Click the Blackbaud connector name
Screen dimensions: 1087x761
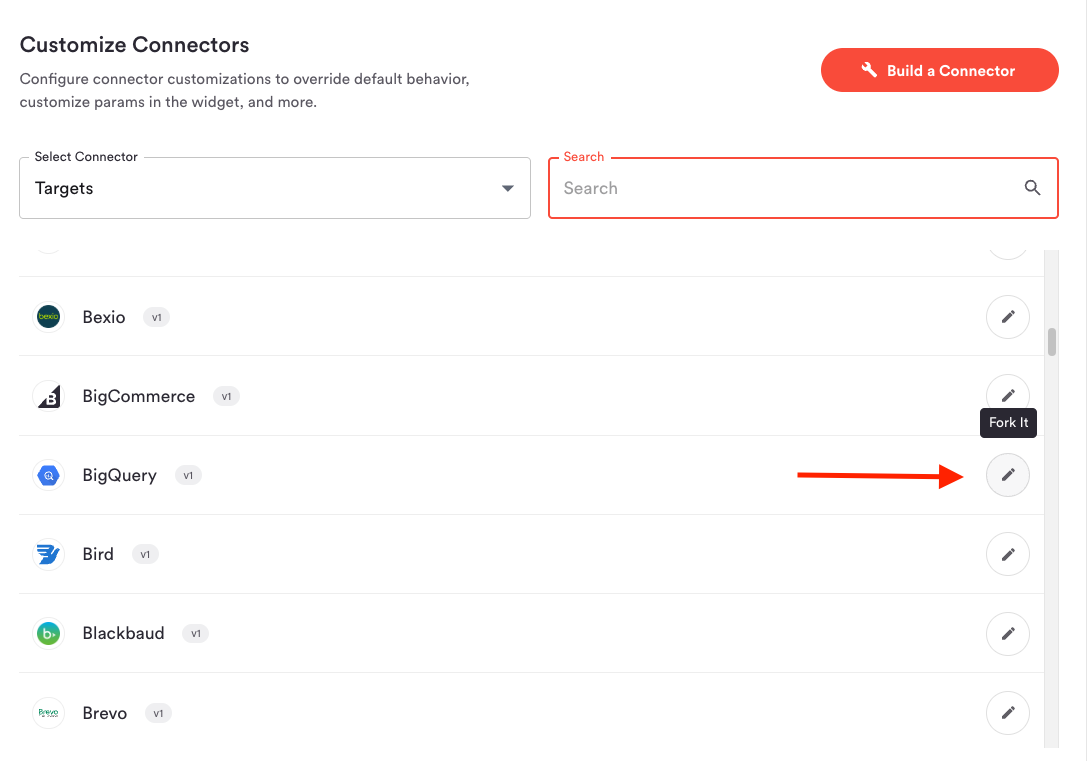point(123,633)
